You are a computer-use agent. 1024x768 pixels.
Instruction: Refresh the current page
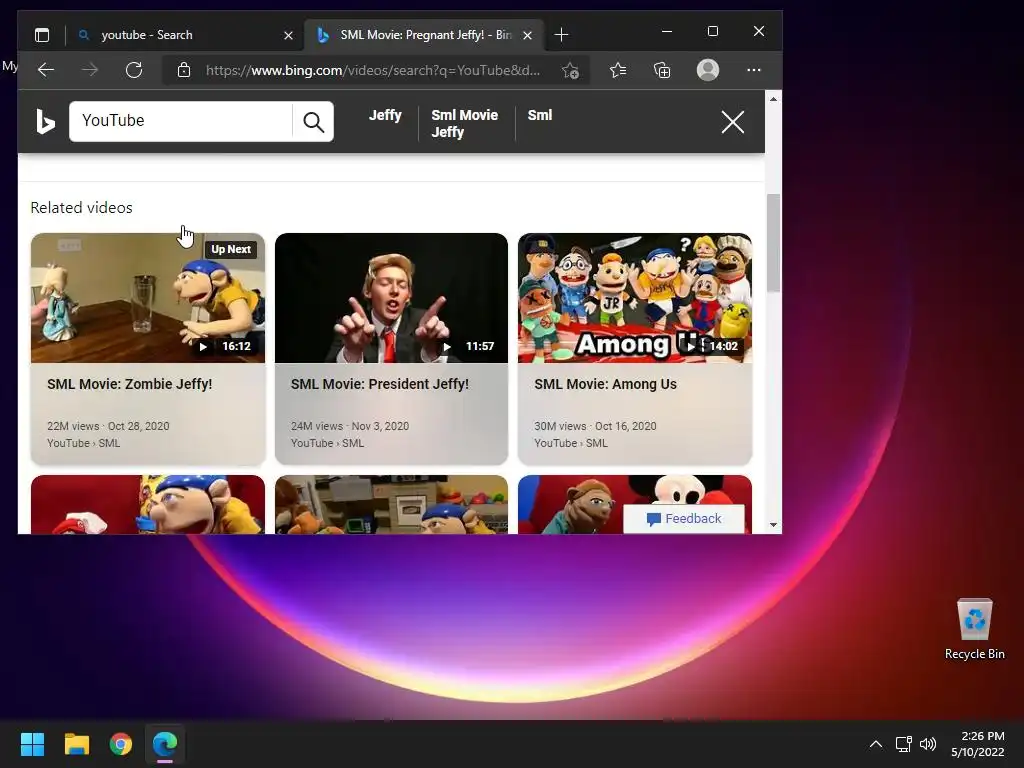[134, 70]
